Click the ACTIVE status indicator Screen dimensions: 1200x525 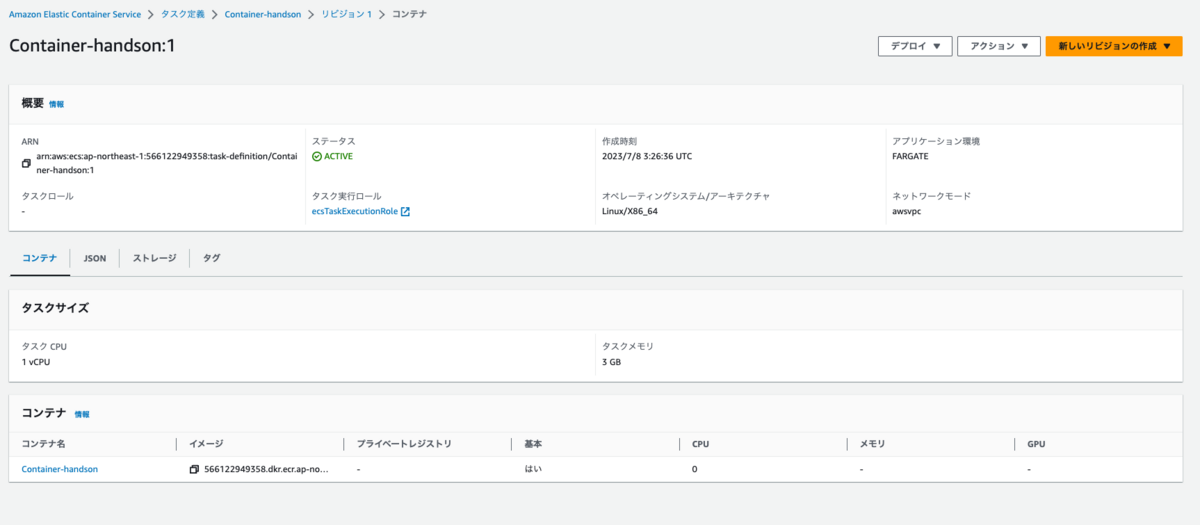[x=332, y=157]
